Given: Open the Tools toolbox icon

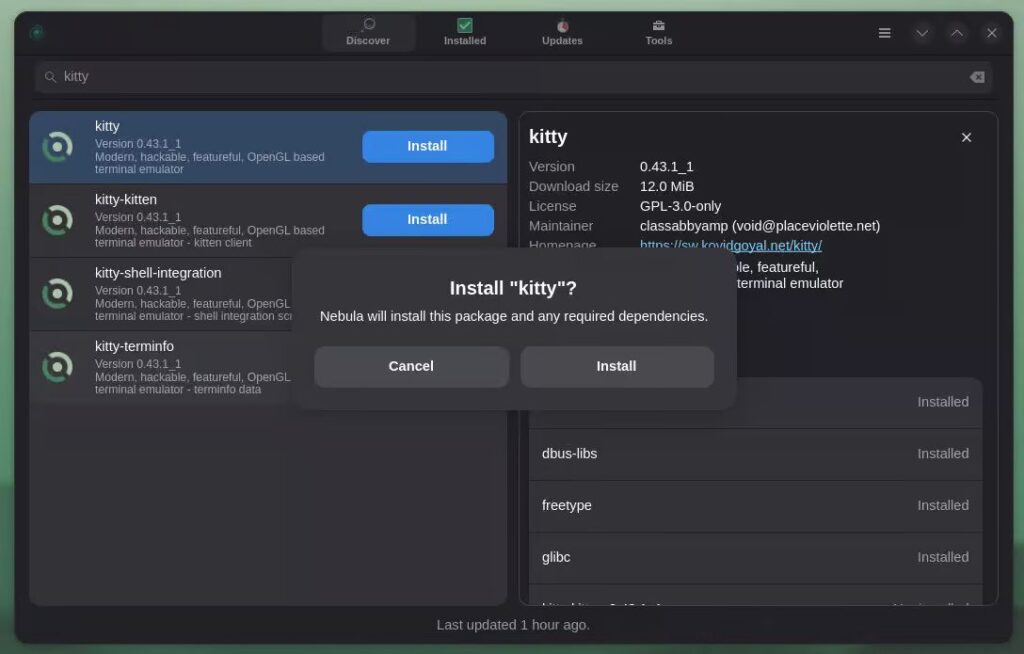Looking at the screenshot, I should point(658,22).
